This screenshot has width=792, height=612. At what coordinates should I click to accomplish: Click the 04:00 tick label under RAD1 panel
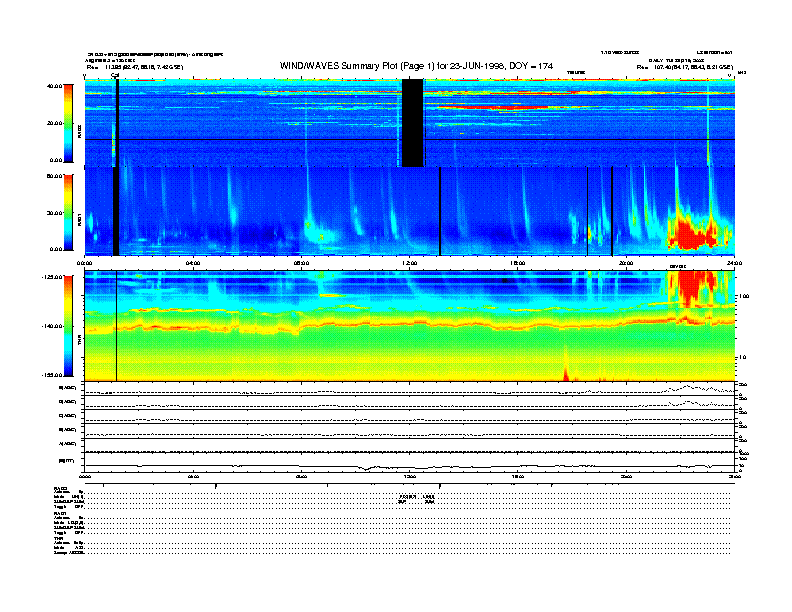193,263
